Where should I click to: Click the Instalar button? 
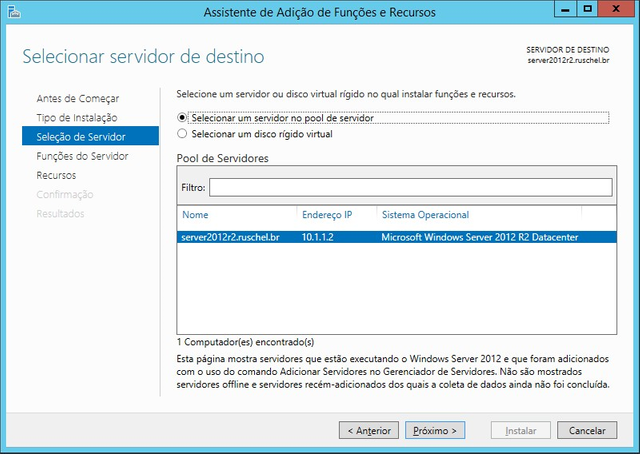(520, 430)
